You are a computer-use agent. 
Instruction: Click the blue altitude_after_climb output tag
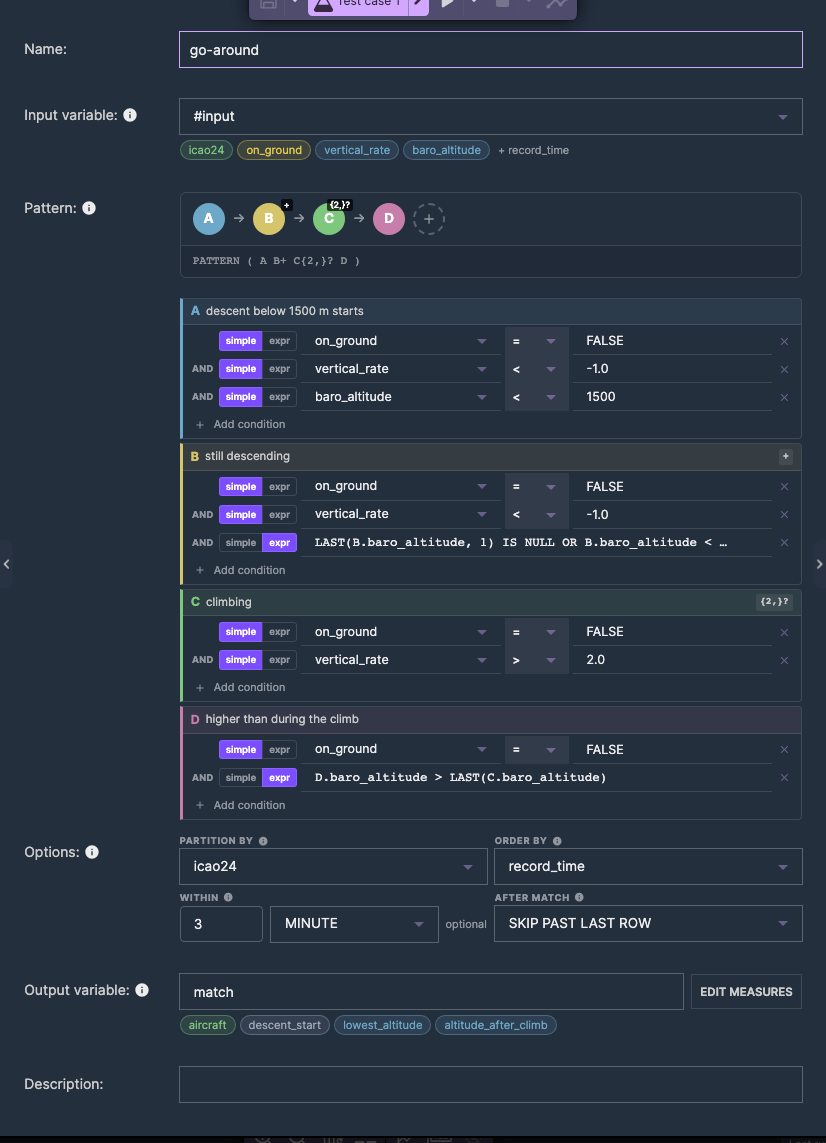(x=496, y=1025)
